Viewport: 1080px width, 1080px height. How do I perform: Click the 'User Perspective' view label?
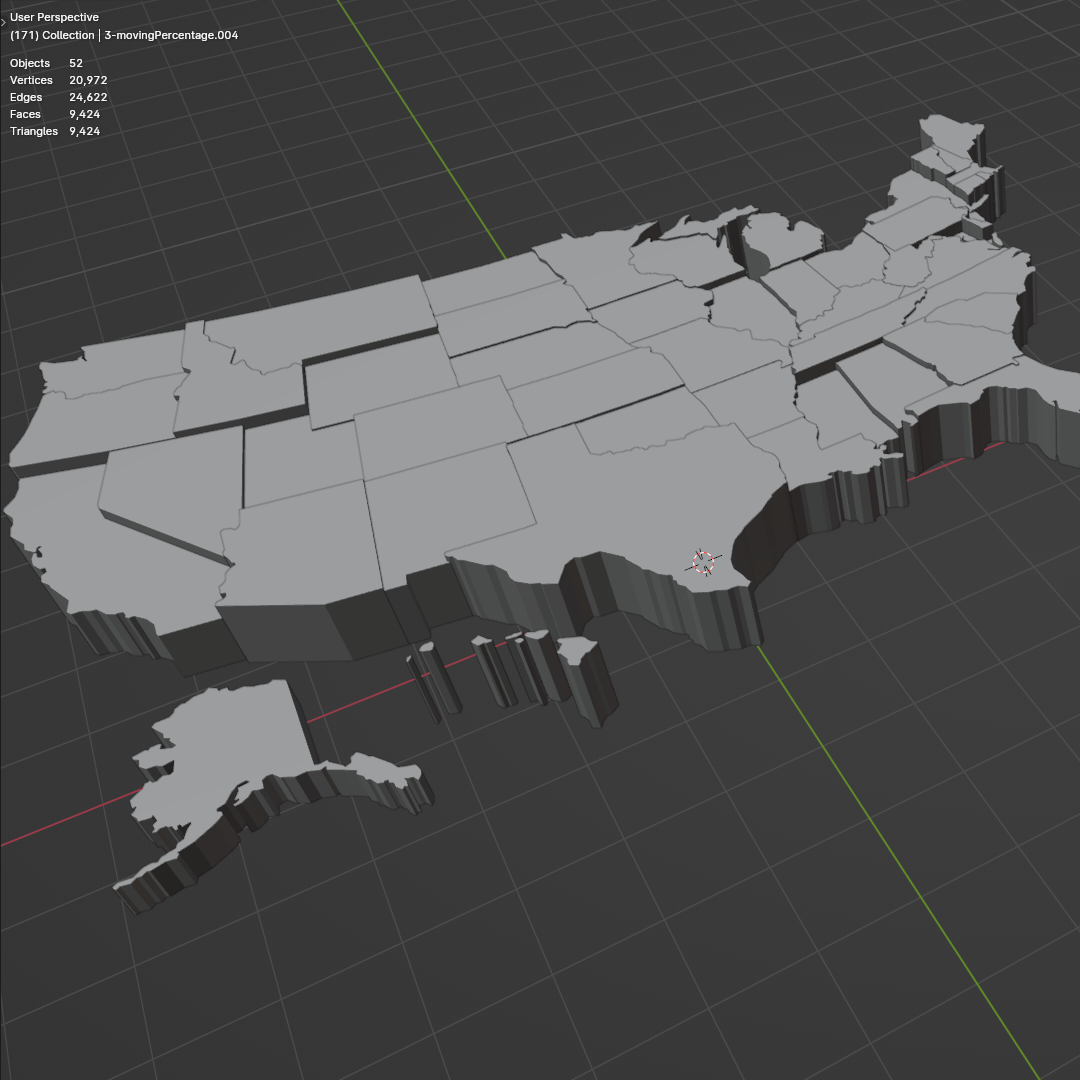[54, 17]
